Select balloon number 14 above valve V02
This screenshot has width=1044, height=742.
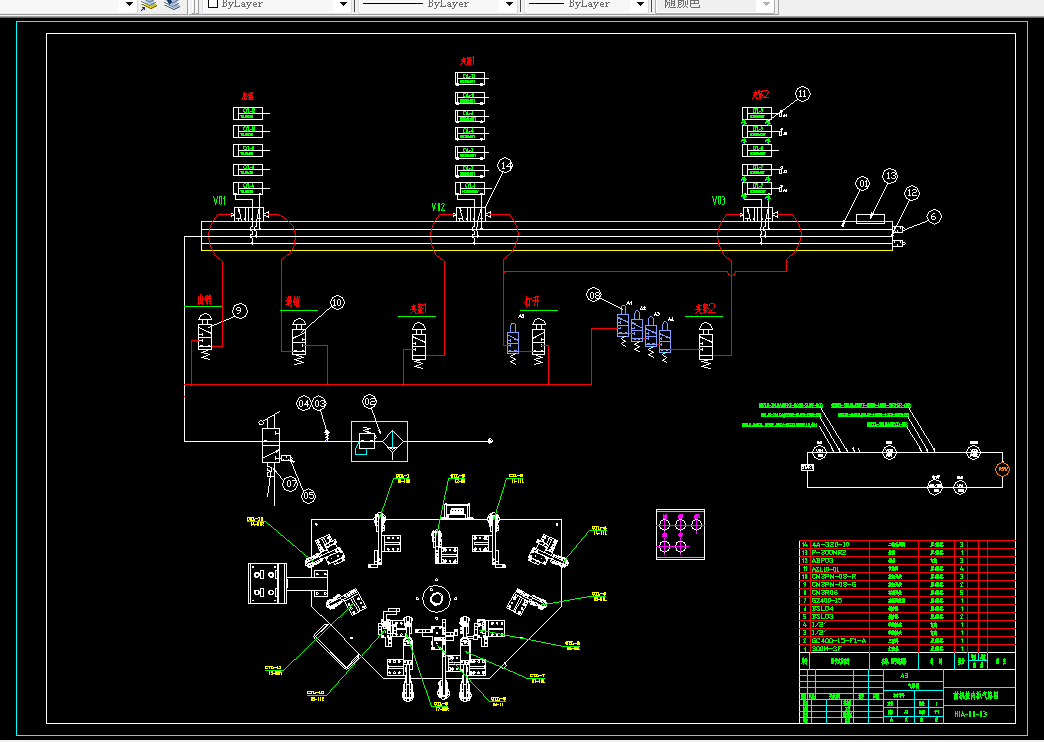coord(505,165)
